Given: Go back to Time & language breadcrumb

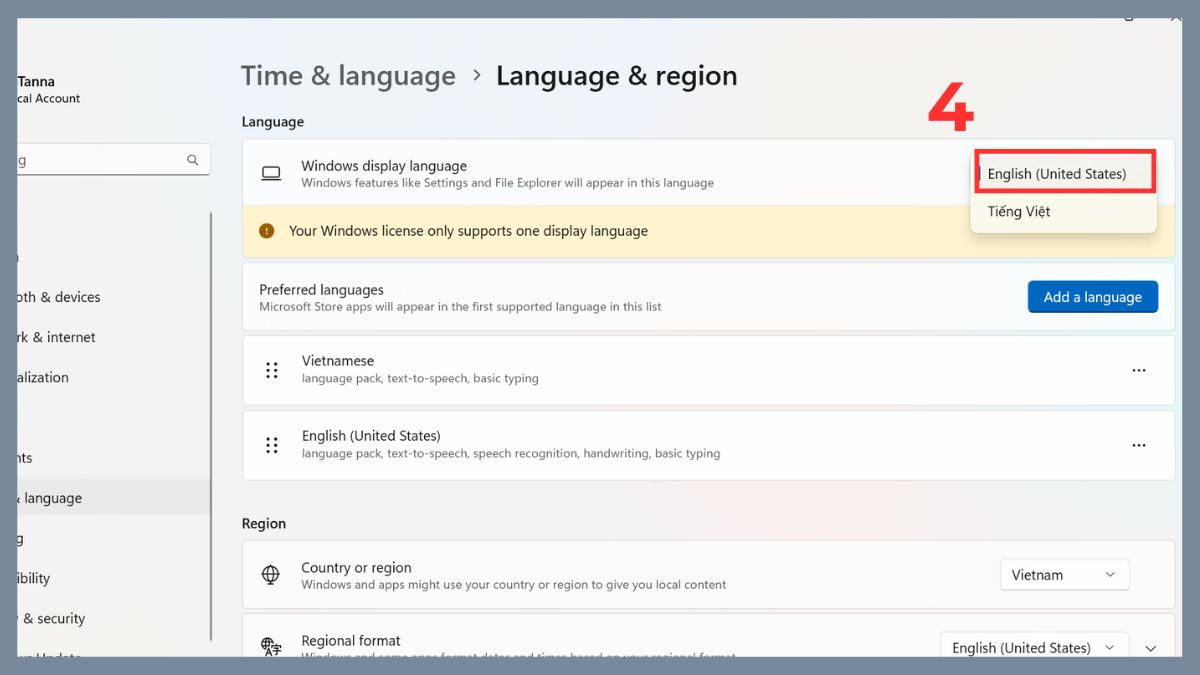Looking at the screenshot, I should pyautogui.click(x=348, y=76).
